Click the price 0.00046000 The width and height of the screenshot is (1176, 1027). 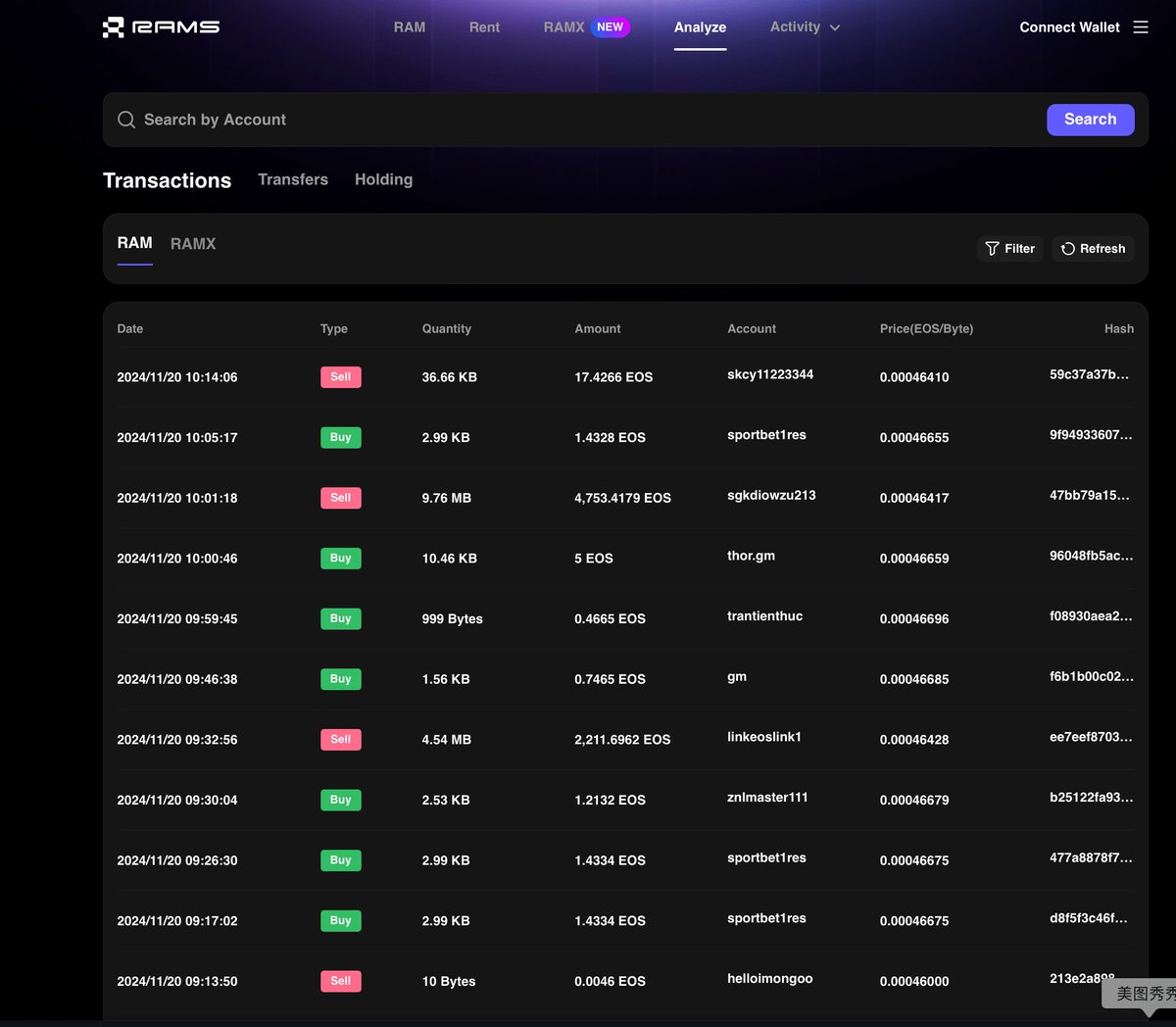click(x=914, y=981)
